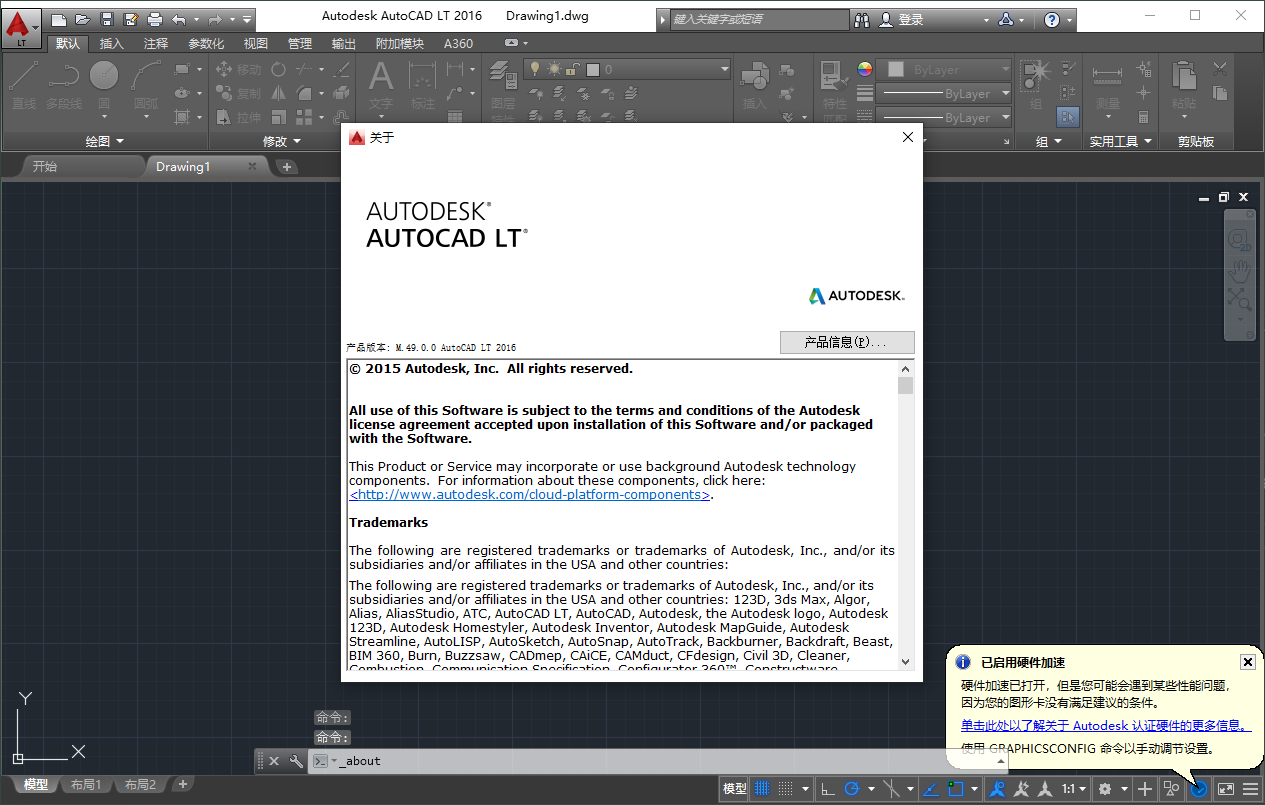Click the Pan hand icon in navigation bar
1265x805 pixels.
coord(1240,269)
